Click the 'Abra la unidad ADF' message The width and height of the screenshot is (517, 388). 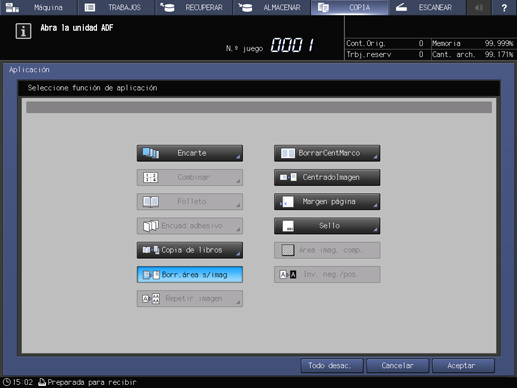coord(77,28)
